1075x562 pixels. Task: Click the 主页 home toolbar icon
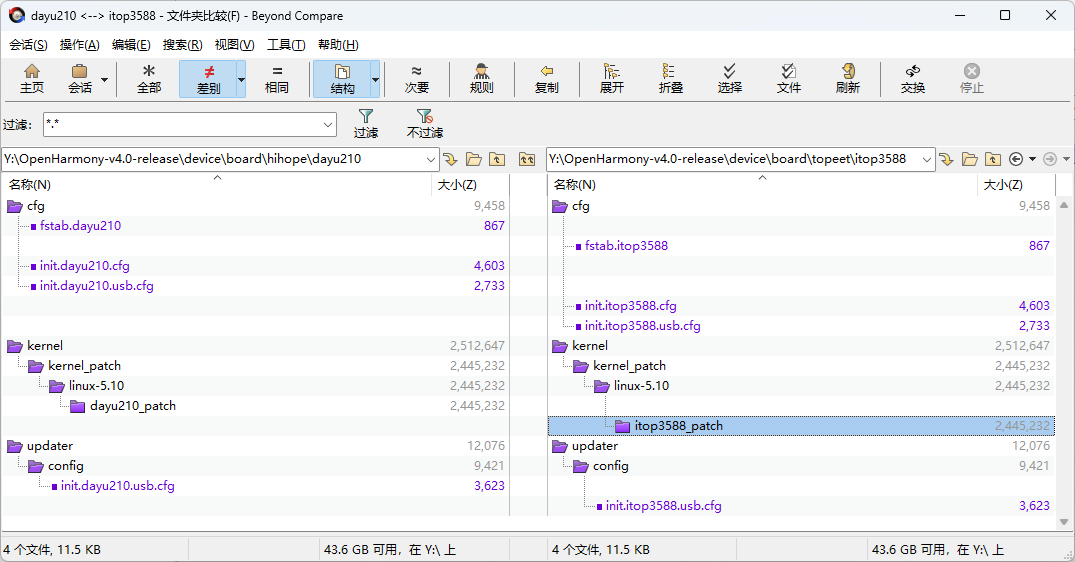[x=32, y=79]
